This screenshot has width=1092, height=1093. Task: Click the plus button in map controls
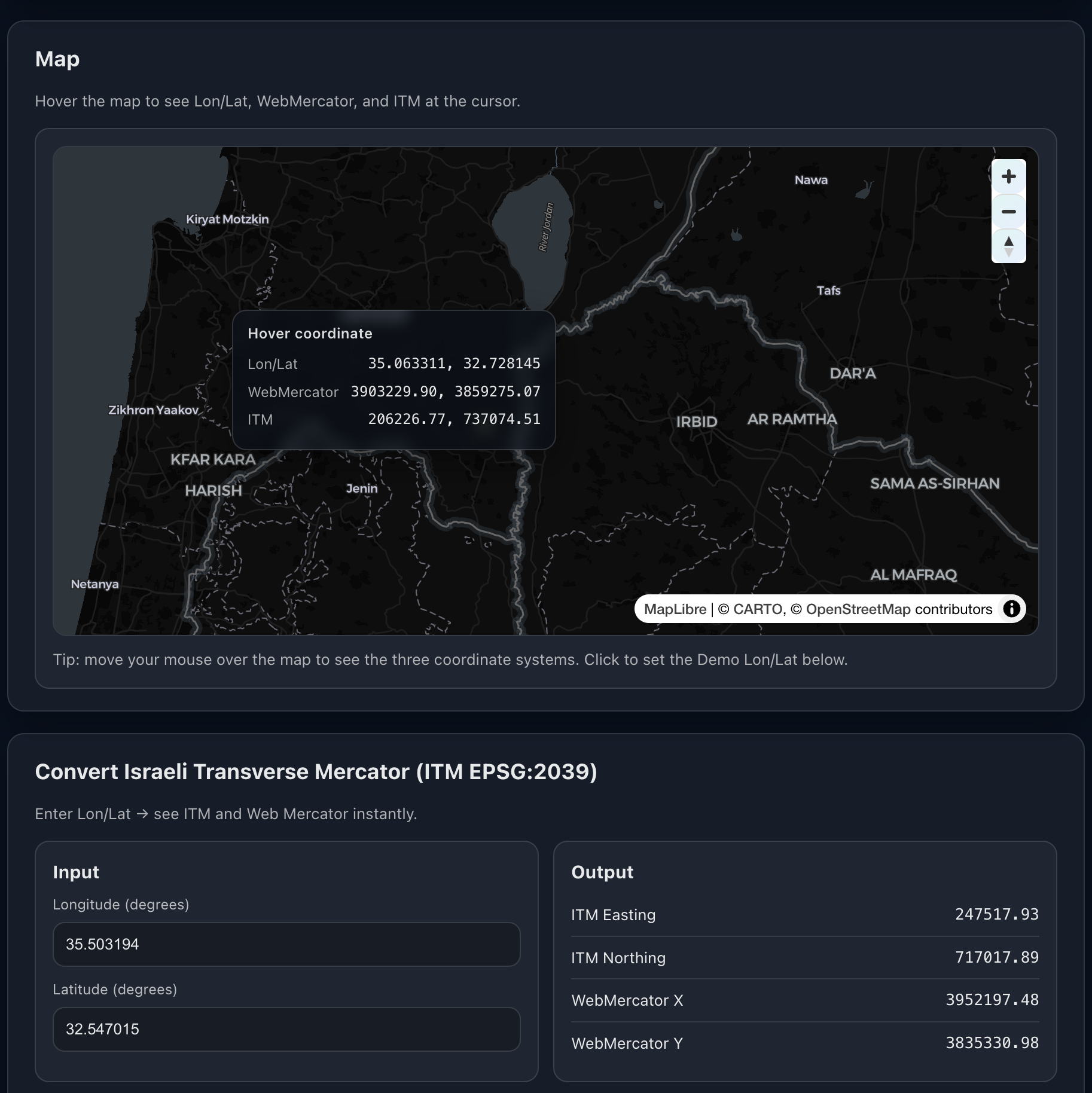1009,177
